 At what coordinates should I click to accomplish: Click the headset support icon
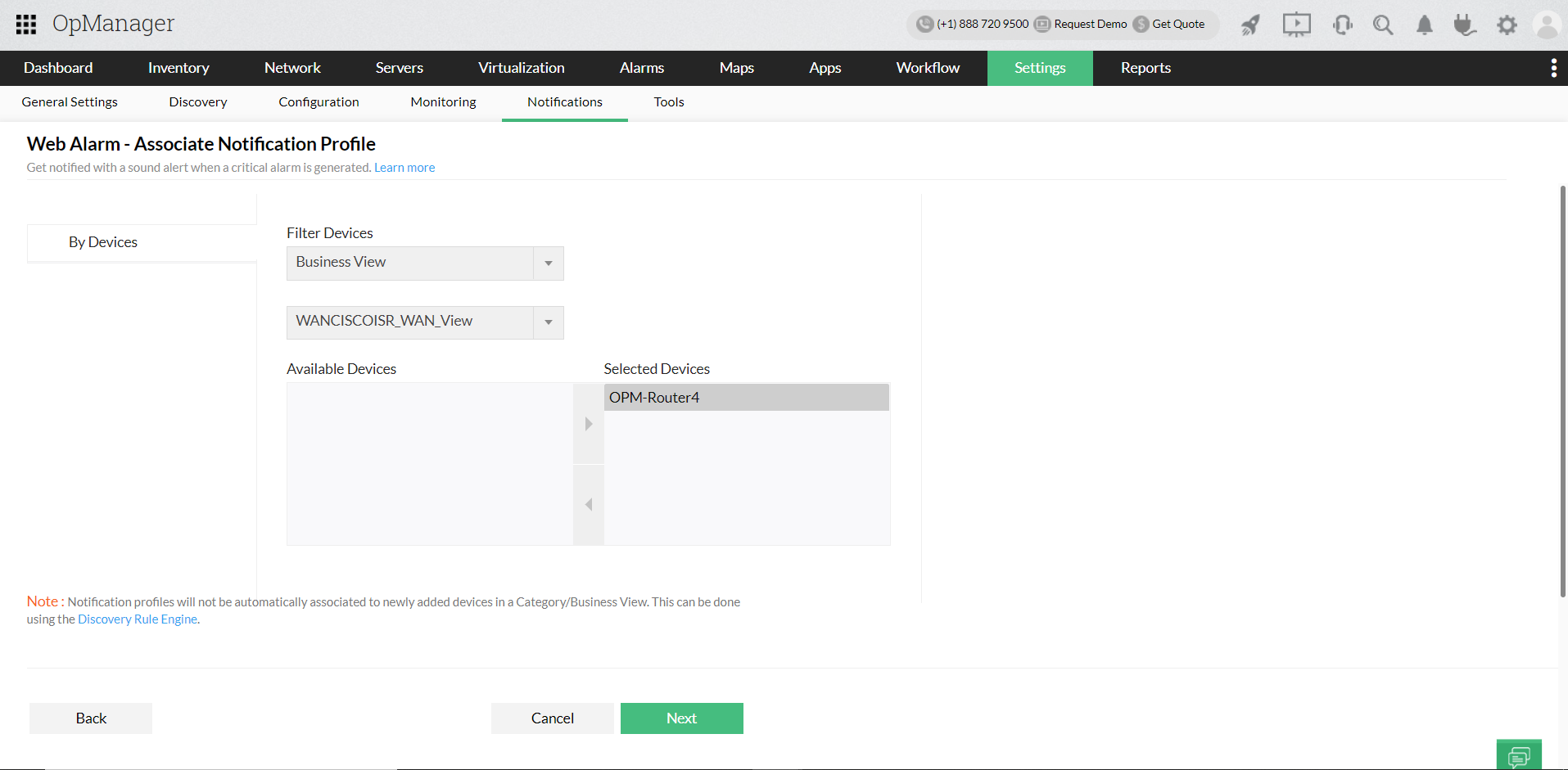tap(1342, 25)
